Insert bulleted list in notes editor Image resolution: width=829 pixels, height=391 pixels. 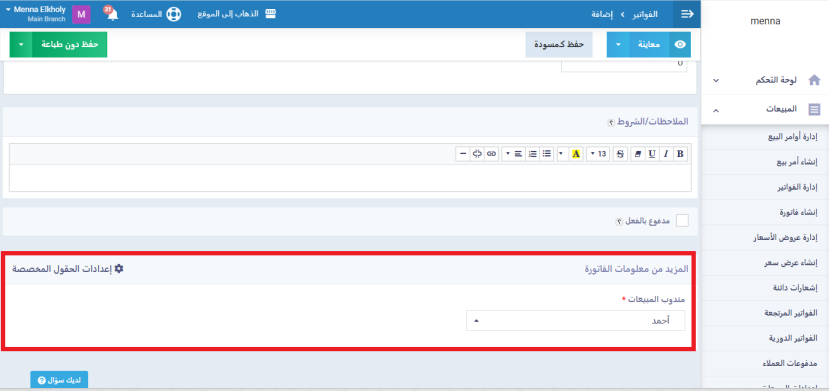click(x=546, y=154)
